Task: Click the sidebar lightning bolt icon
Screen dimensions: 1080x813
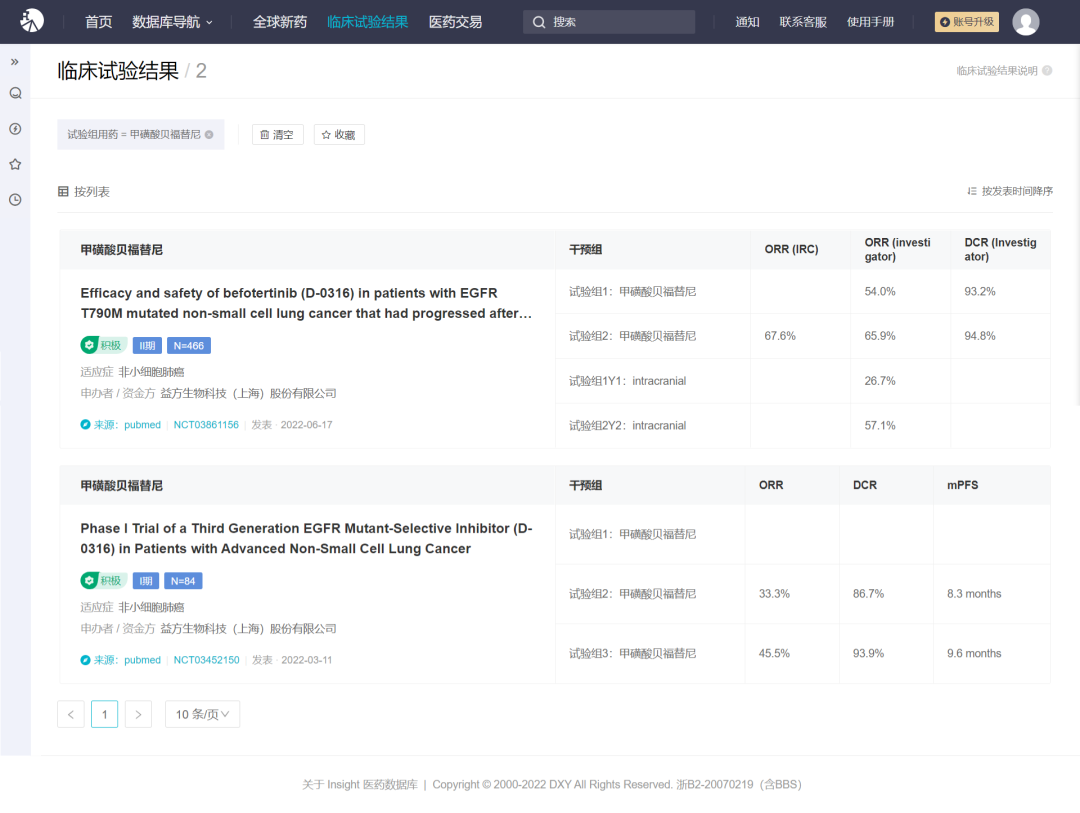Action: (x=15, y=129)
